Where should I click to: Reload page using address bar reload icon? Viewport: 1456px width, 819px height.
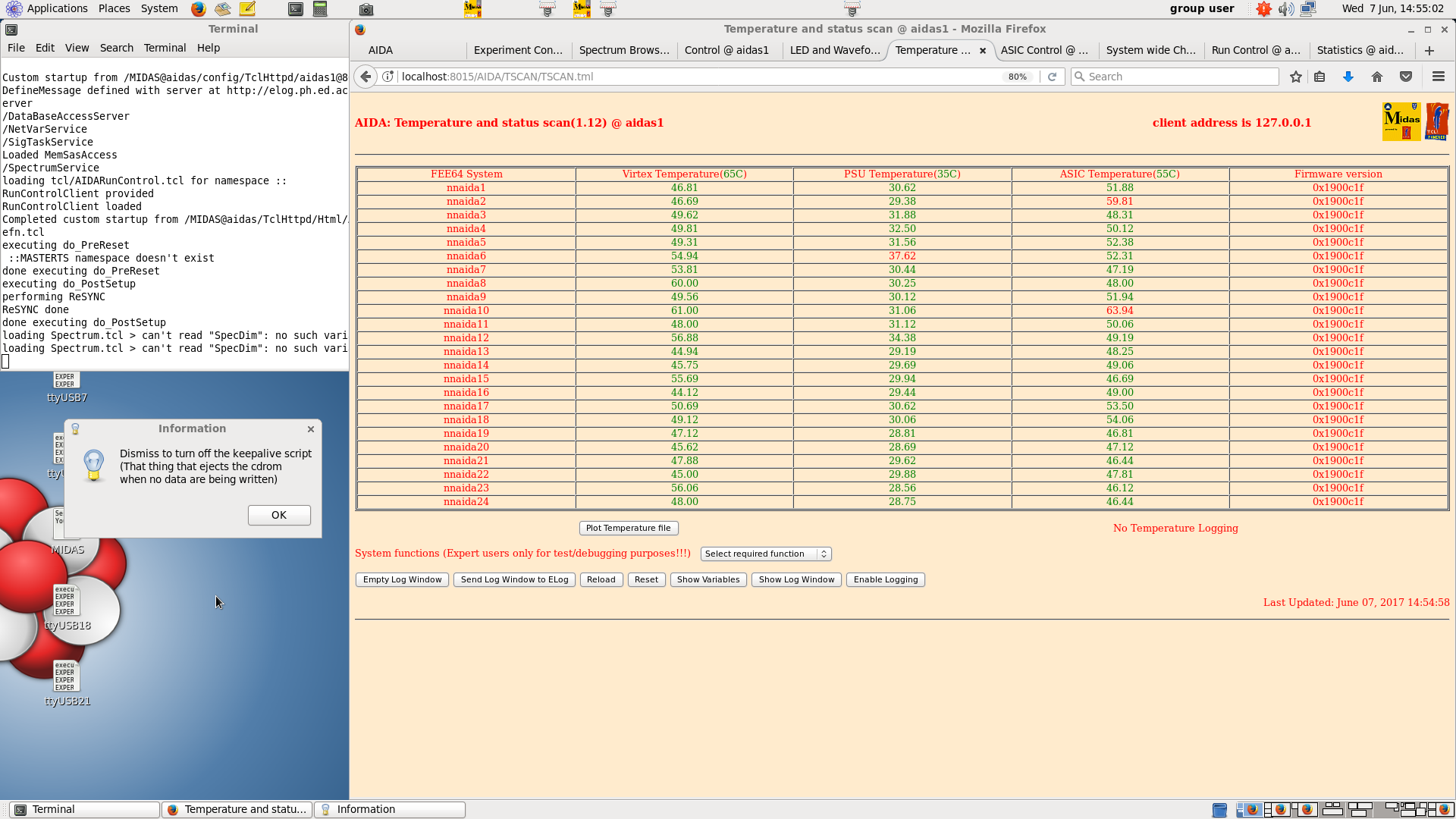pyautogui.click(x=1052, y=77)
